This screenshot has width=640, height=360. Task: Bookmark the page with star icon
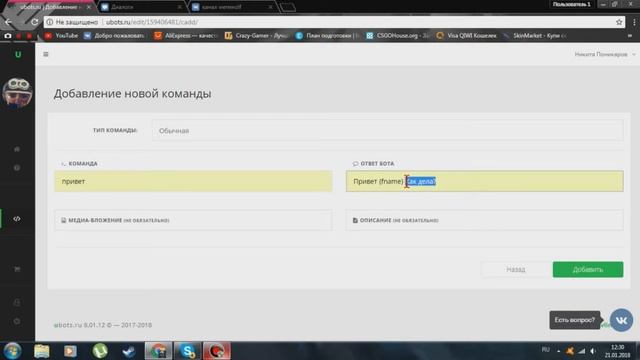point(619,22)
